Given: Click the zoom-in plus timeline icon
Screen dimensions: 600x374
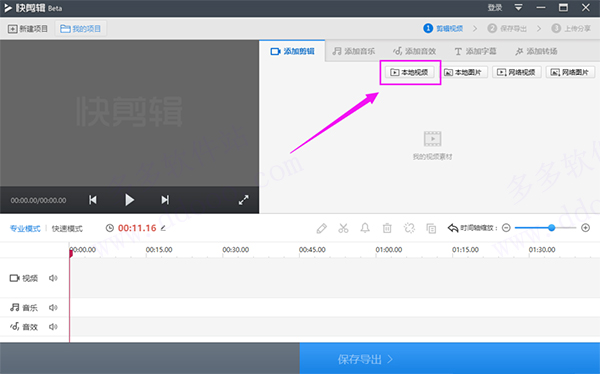Looking at the screenshot, I should tap(585, 228).
